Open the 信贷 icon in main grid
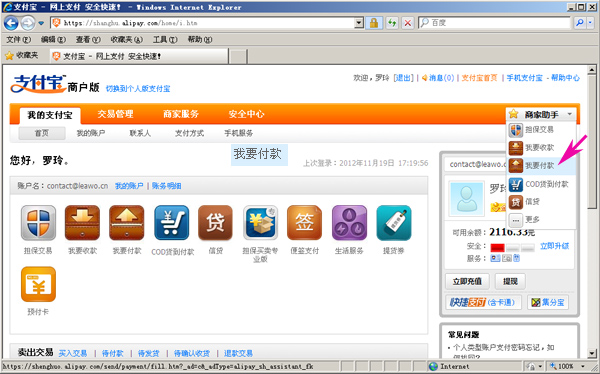 215,223
